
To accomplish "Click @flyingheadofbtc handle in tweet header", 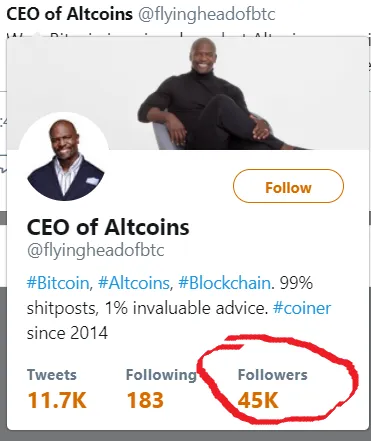I will click(207, 15).
